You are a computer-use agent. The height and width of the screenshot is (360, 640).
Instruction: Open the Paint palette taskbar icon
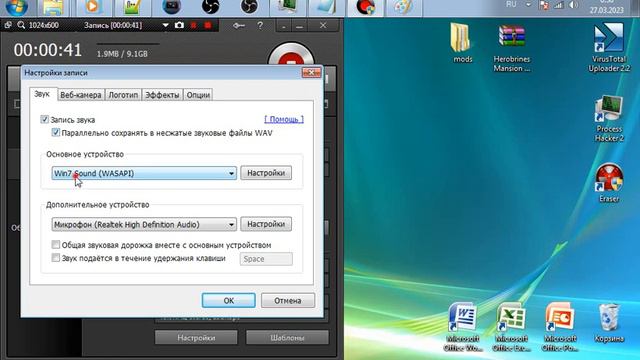coord(403,7)
